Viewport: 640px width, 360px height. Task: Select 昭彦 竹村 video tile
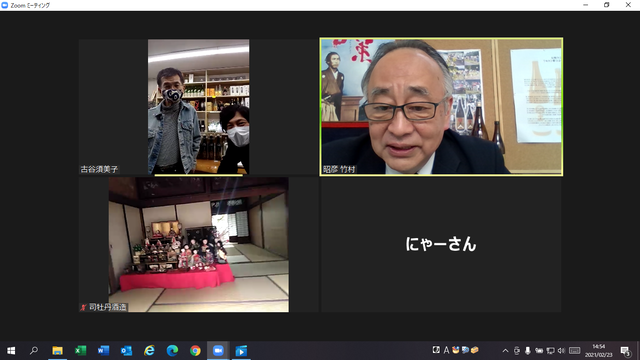pos(441,107)
